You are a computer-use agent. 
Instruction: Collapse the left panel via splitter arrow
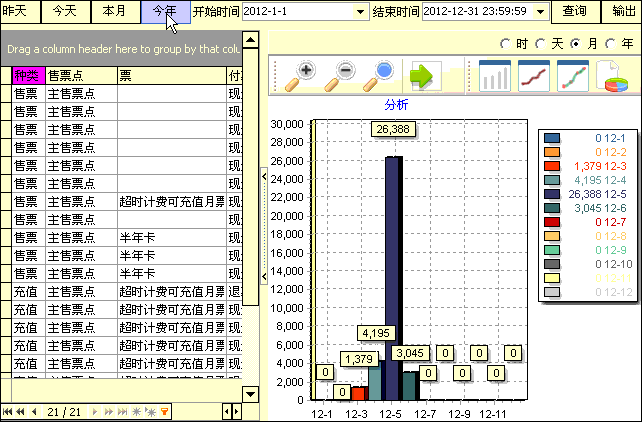click(x=264, y=175)
